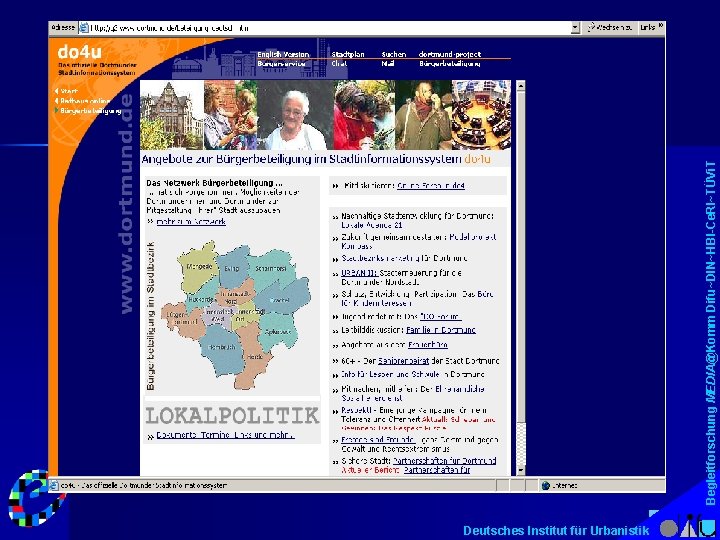Open the 'Lokale Agenda 21' link
Screen dimensions: 720x540
372,225
